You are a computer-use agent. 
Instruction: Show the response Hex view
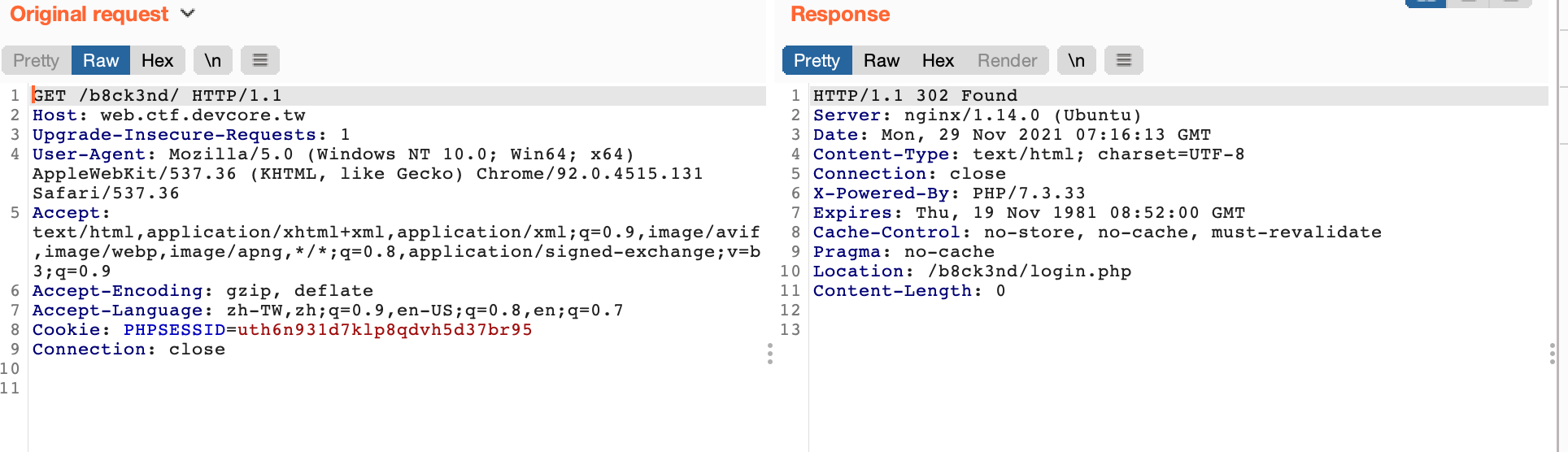[938, 61]
